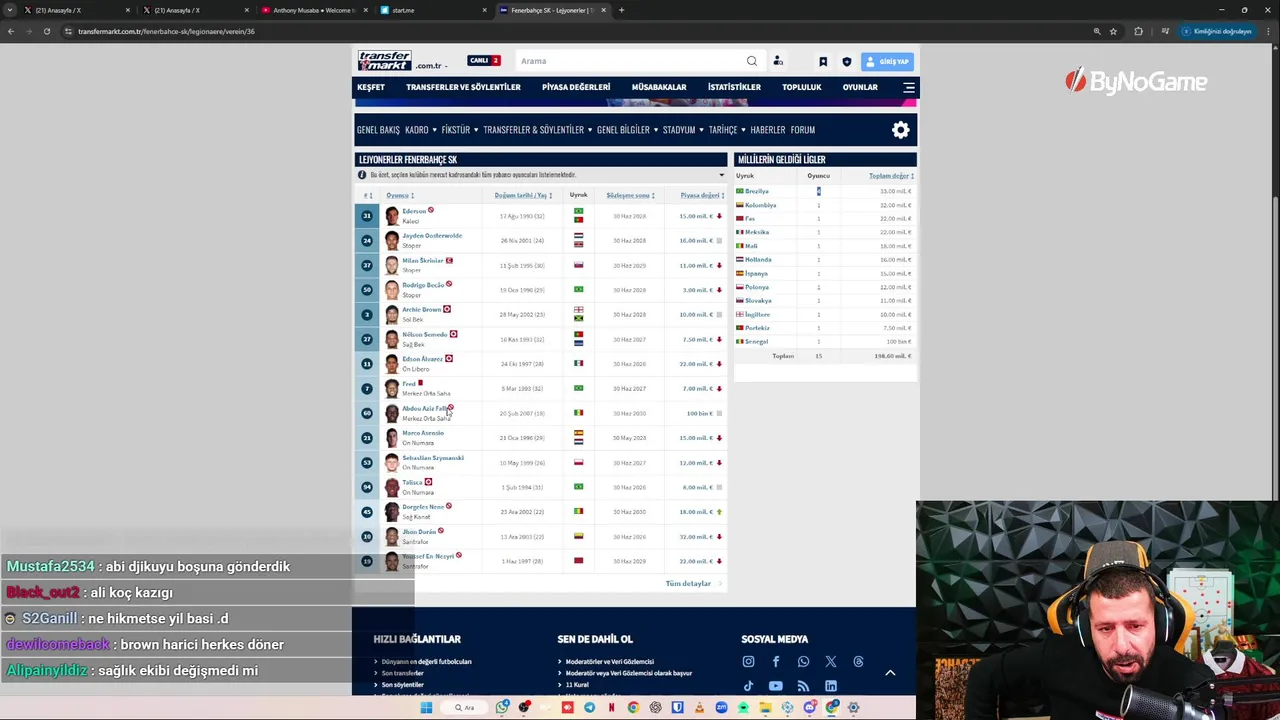The width and height of the screenshot is (1280, 720).
Task: Open TRANSFERLER VE SÖYLENTİLER main menu
Action: point(463,87)
